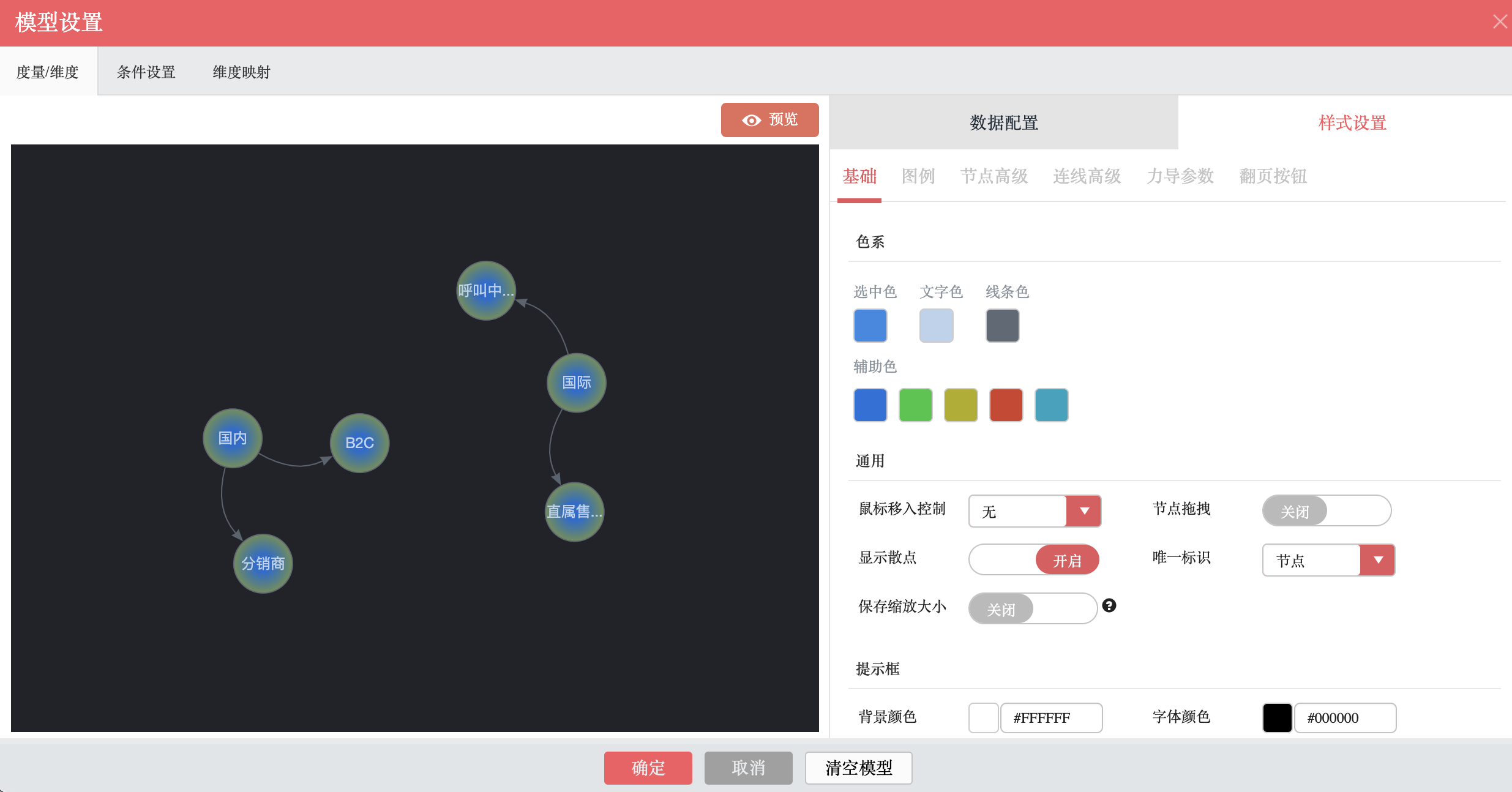Open the 翻页按钮 sub-tab
The image size is (1512, 792).
[x=1273, y=176]
